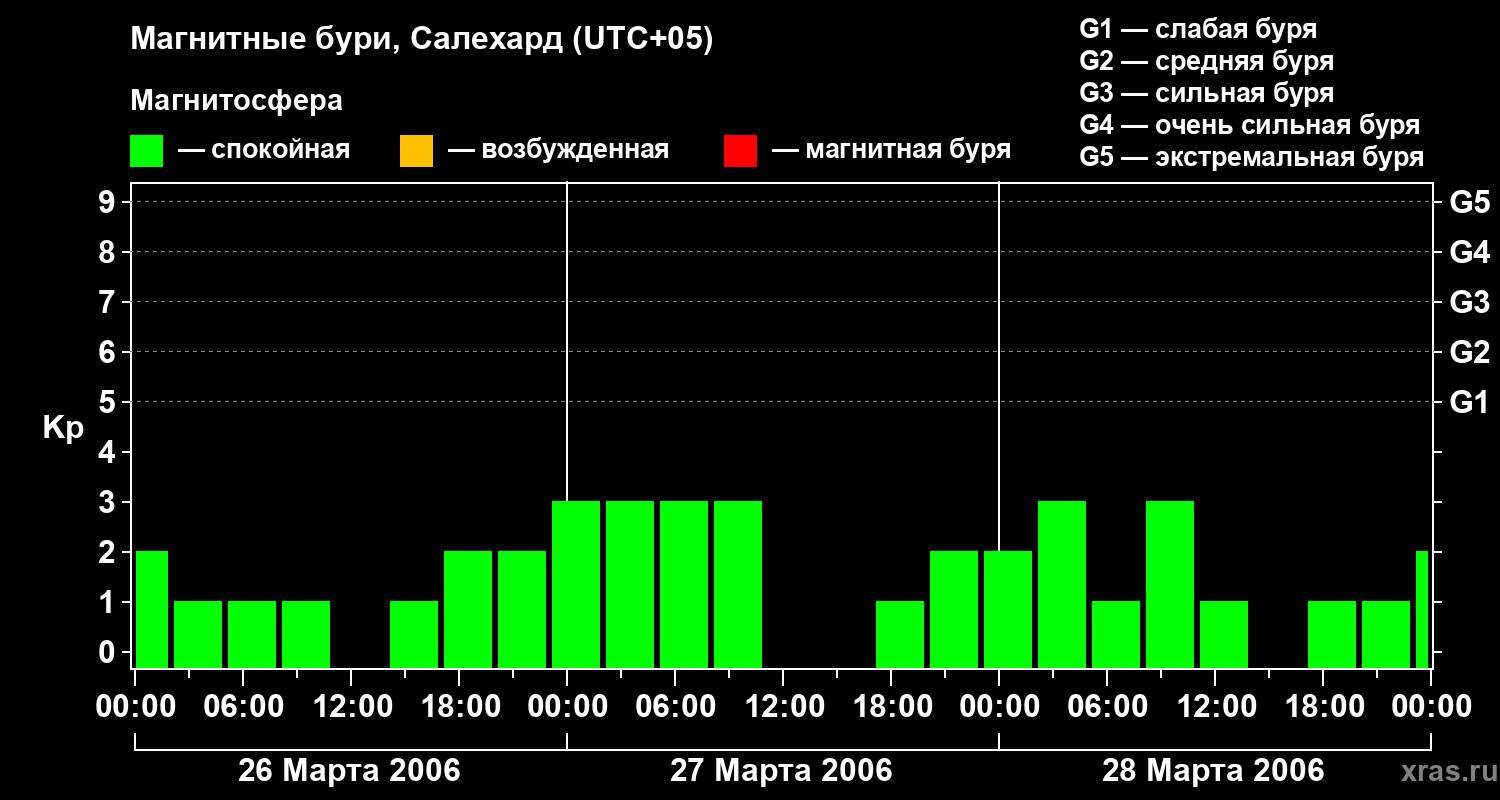This screenshot has width=1500, height=800.
Task: Click the Kp 1 bar at 18:00 on 27 Марта
Action: pos(900,634)
